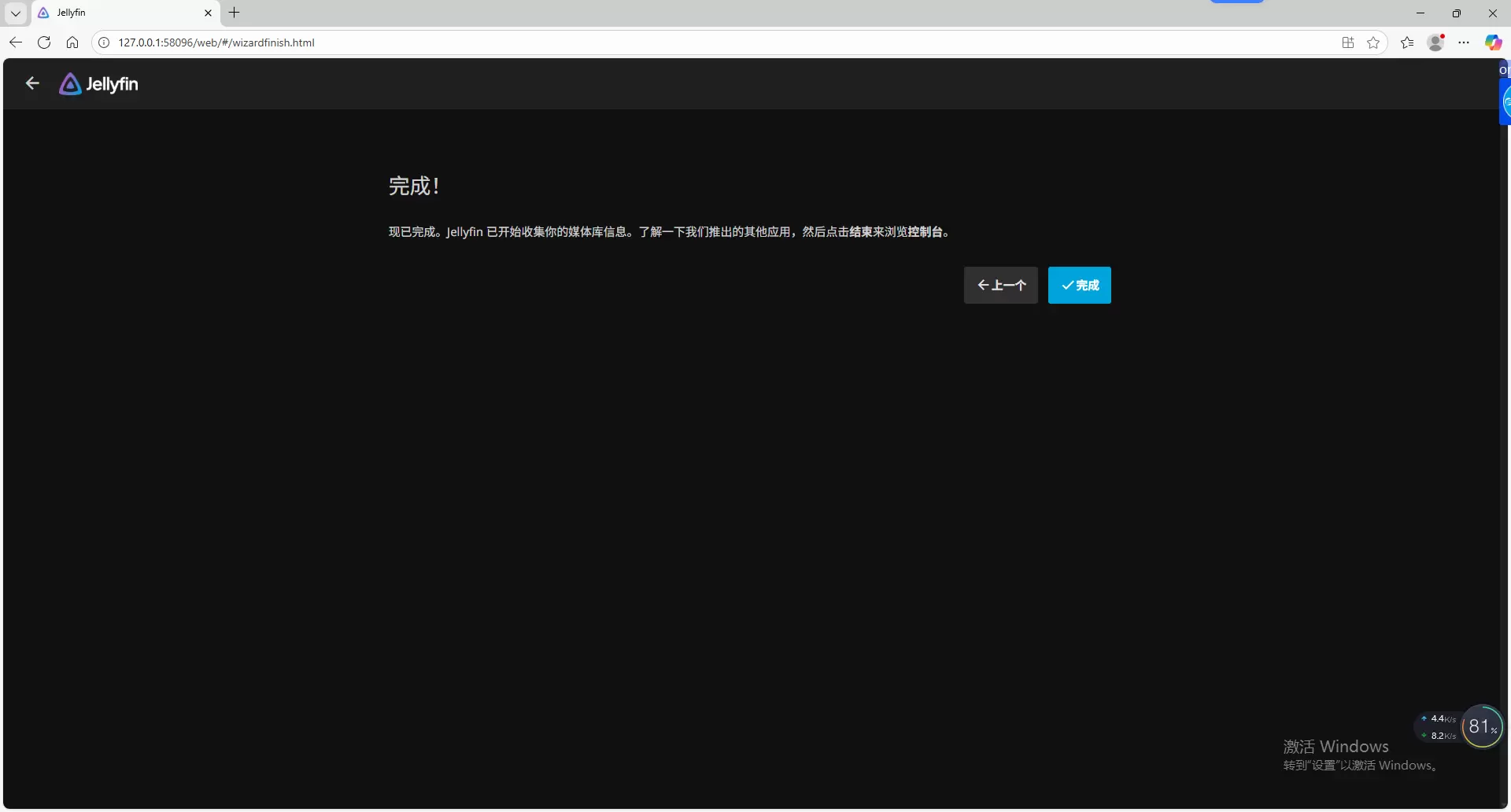Refresh the current page

point(44,42)
